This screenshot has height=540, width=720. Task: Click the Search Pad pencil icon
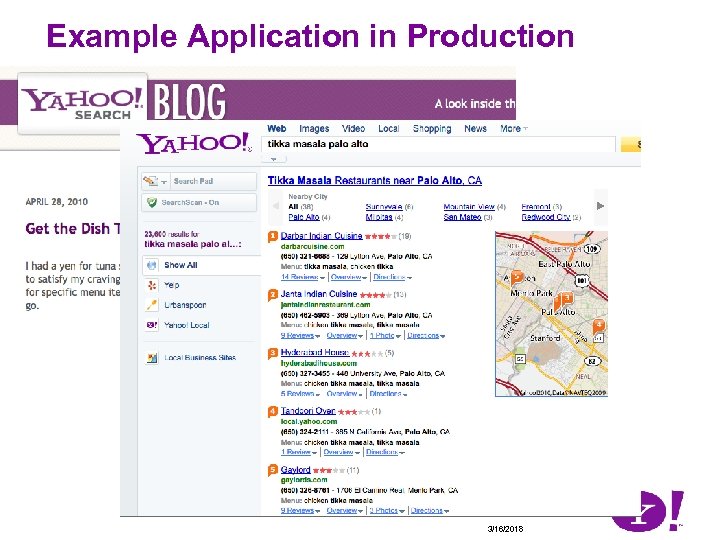(x=150, y=181)
